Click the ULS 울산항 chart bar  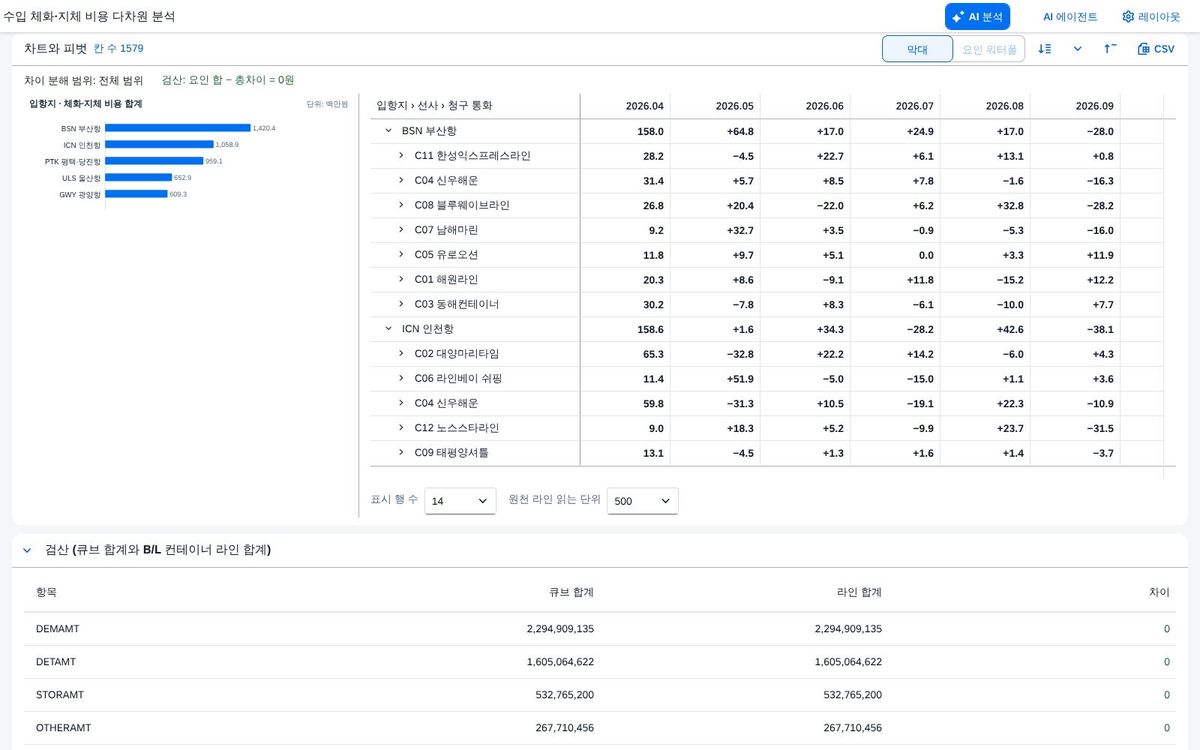click(x=138, y=177)
